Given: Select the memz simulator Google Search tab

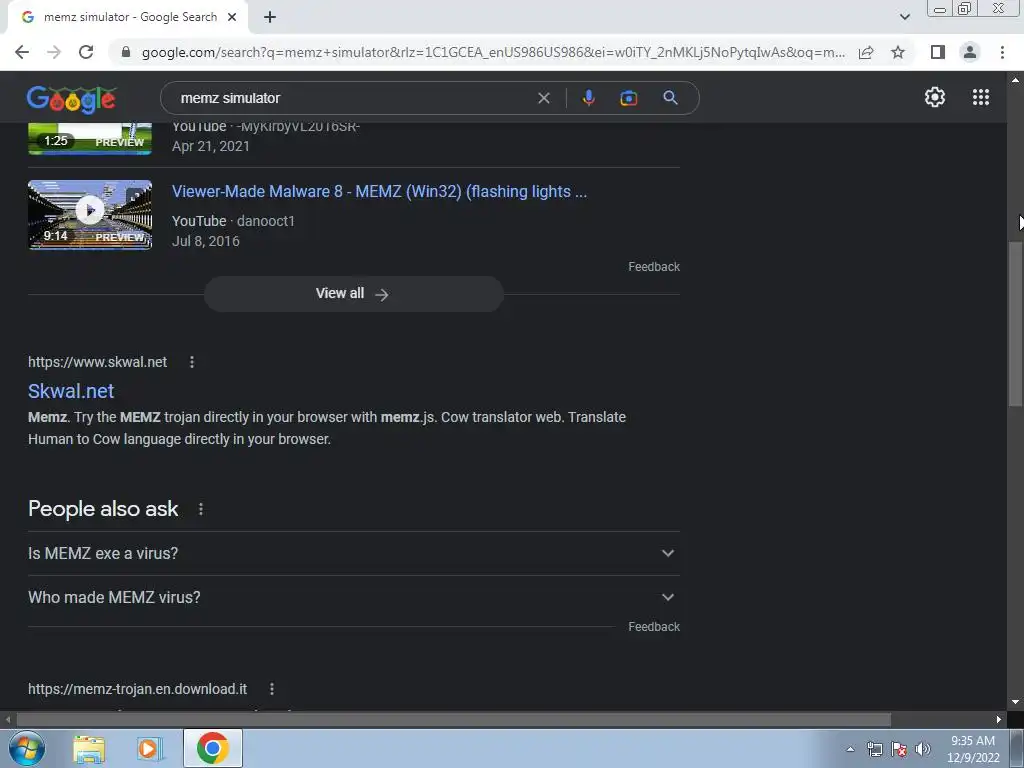Looking at the screenshot, I should (127, 18).
